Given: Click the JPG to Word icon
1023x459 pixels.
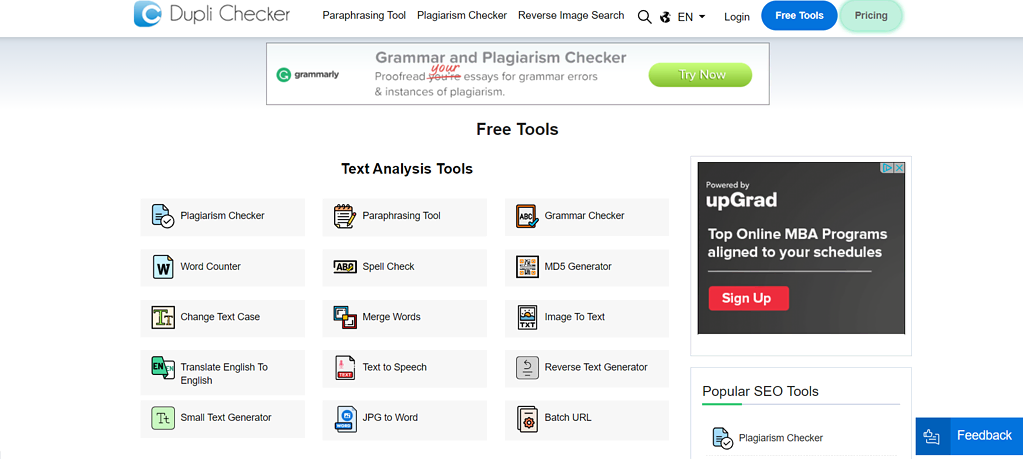Looking at the screenshot, I should (345, 418).
